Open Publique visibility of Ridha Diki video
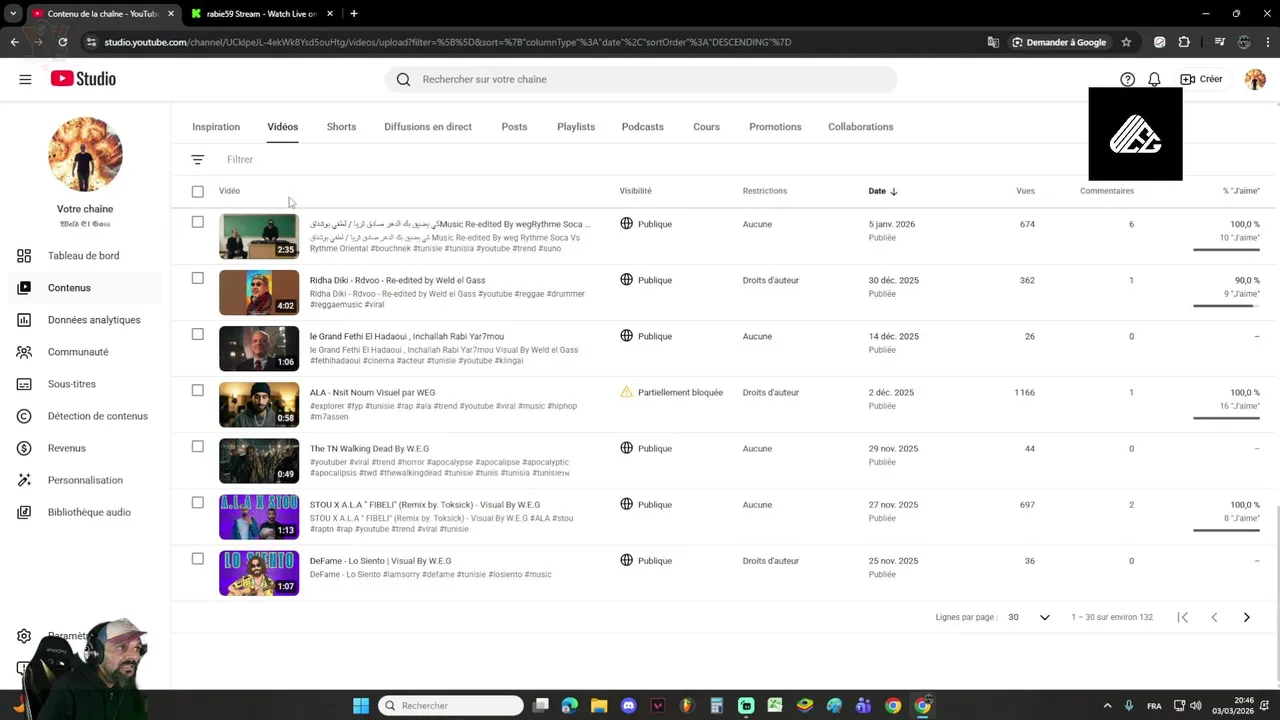Image resolution: width=1280 pixels, height=720 pixels. pyautogui.click(x=646, y=280)
